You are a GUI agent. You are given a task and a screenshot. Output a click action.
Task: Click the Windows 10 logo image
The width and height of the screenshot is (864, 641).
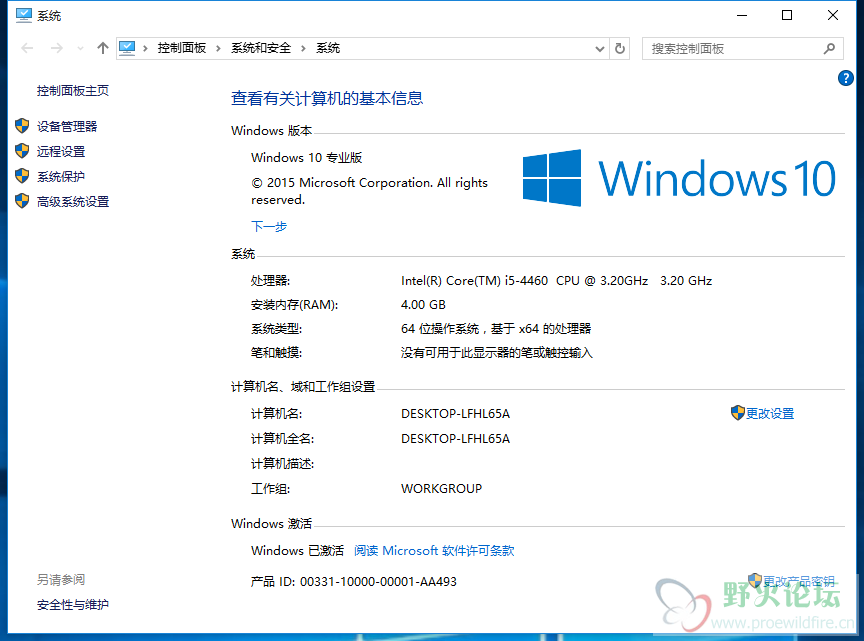coord(679,178)
